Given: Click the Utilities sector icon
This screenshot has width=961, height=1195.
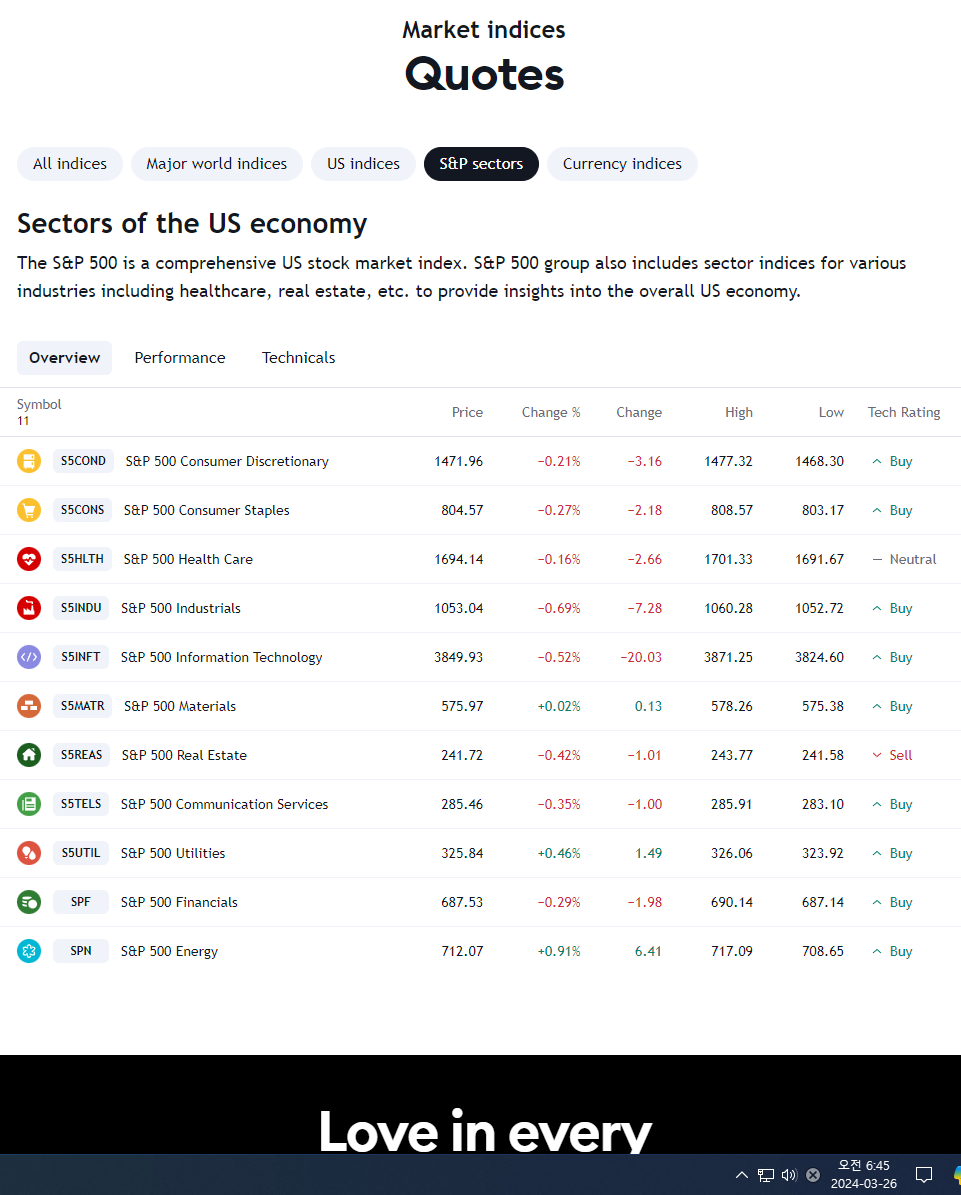Looking at the screenshot, I should click(29, 853).
